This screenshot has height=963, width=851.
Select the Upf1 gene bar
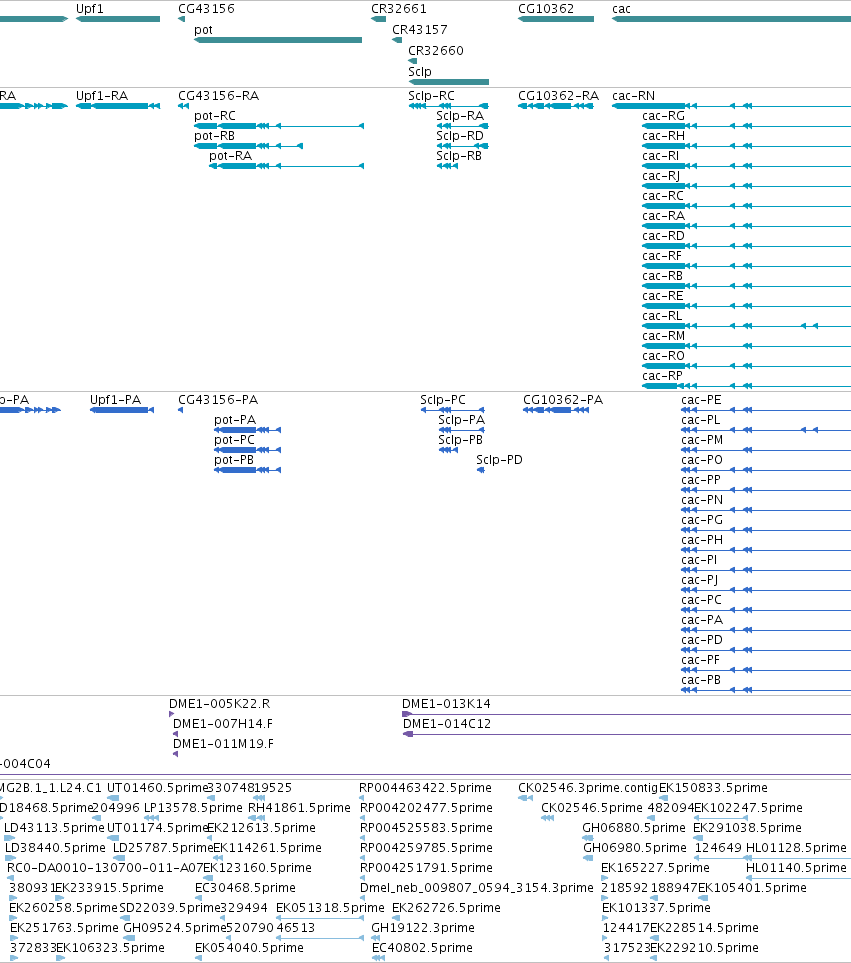pyautogui.click(x=118, y=19)
